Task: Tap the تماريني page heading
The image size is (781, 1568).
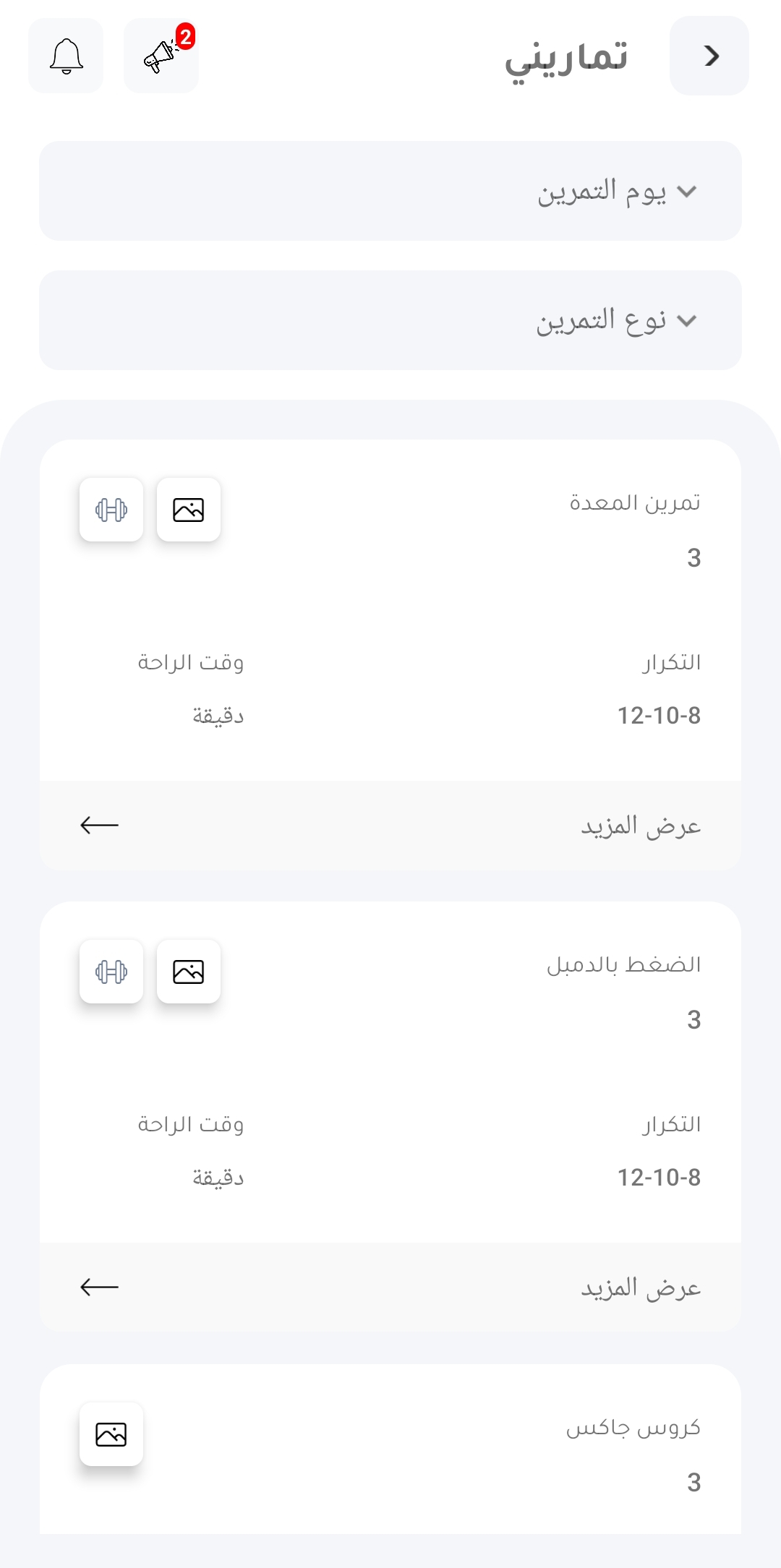Action: click(566, 58)
